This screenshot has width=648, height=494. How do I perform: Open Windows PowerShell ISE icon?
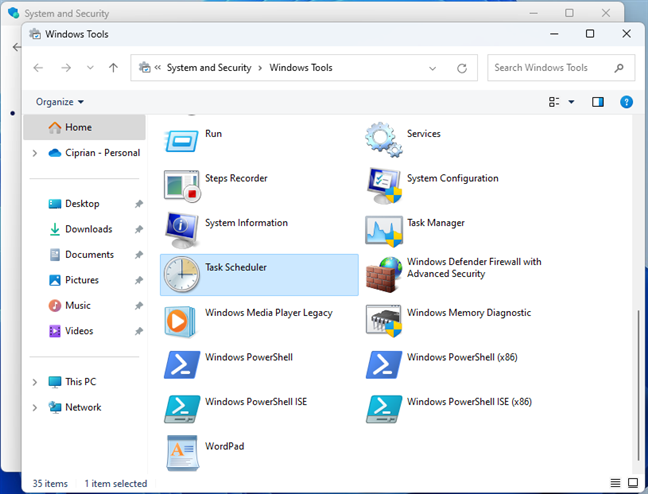point(182,409)
